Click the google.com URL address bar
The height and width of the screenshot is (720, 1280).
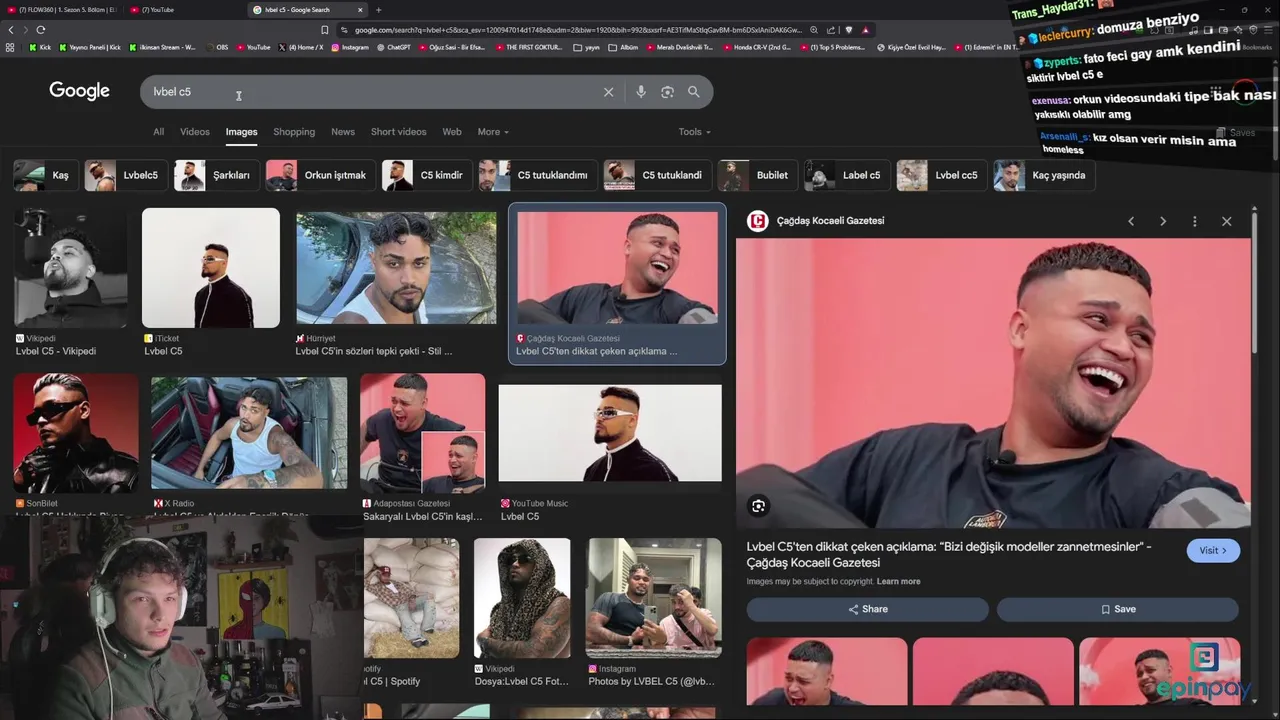pyautogui.click(x=578, y=30)
